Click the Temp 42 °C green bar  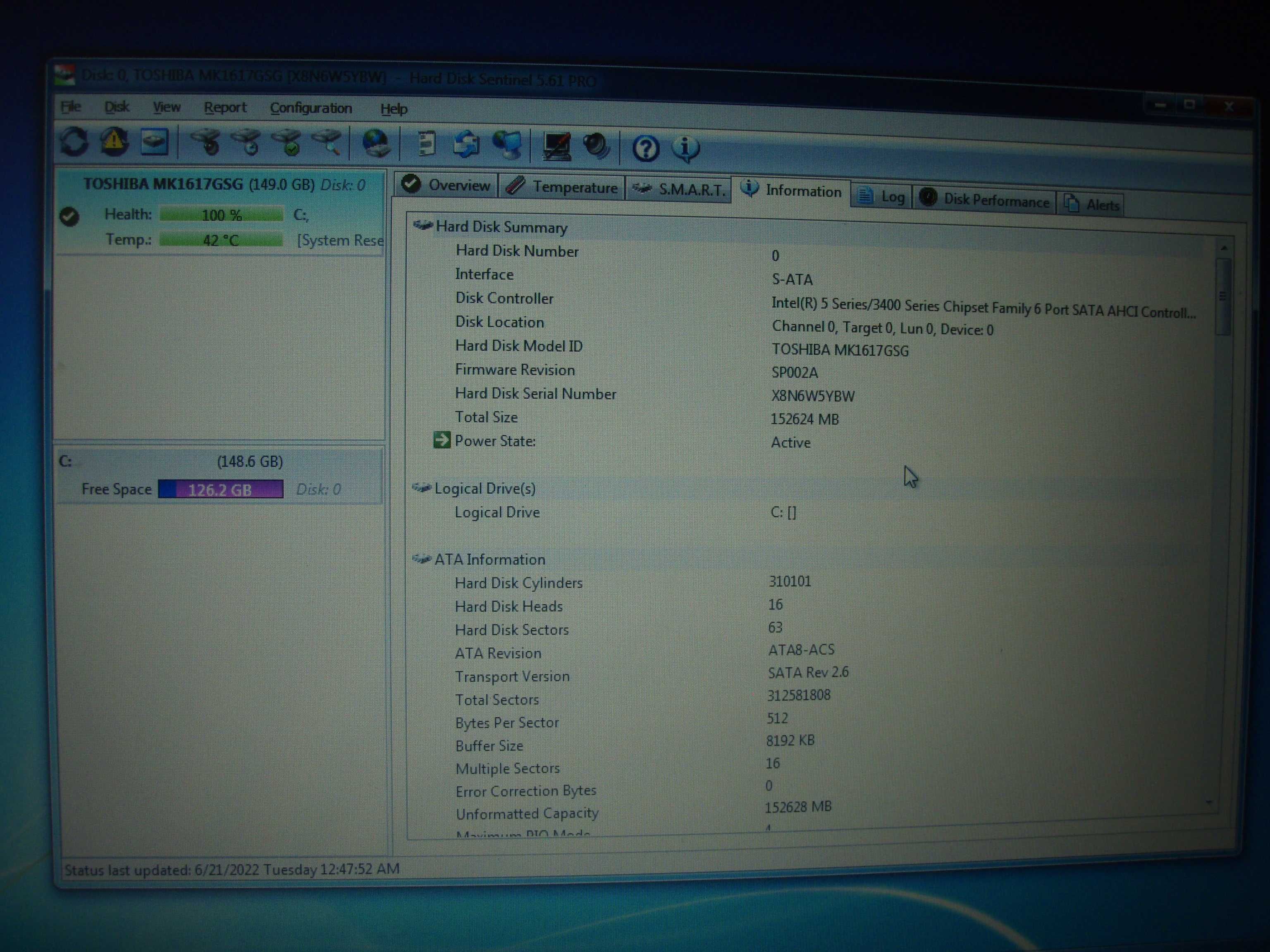pos(221,240)
